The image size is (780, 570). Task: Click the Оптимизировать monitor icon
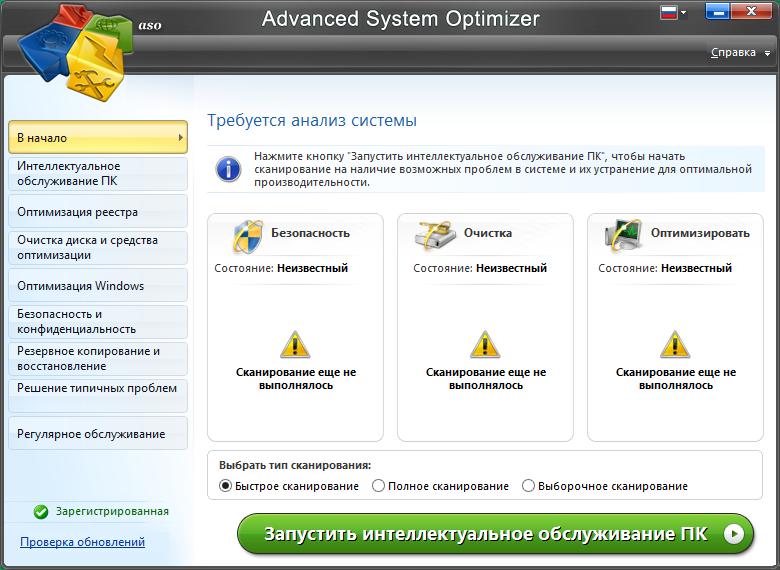(x=622, y=235)
